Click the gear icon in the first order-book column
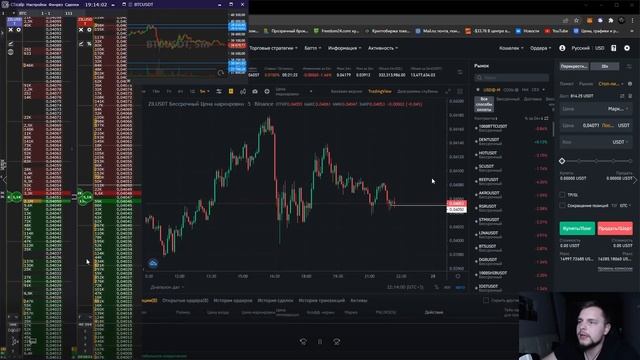The height and width of the screenshot is (360, 640). 18,30
